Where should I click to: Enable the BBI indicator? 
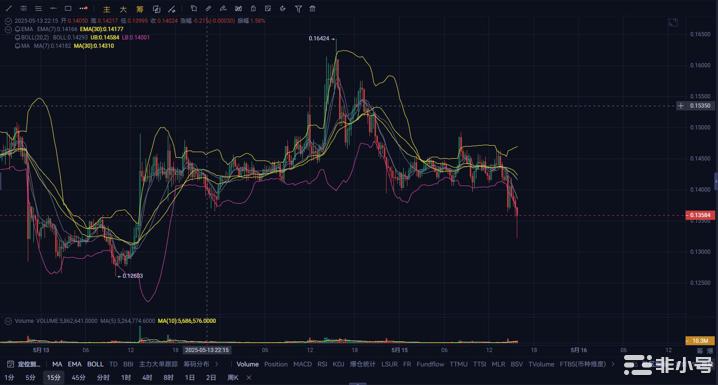(128, 364)
